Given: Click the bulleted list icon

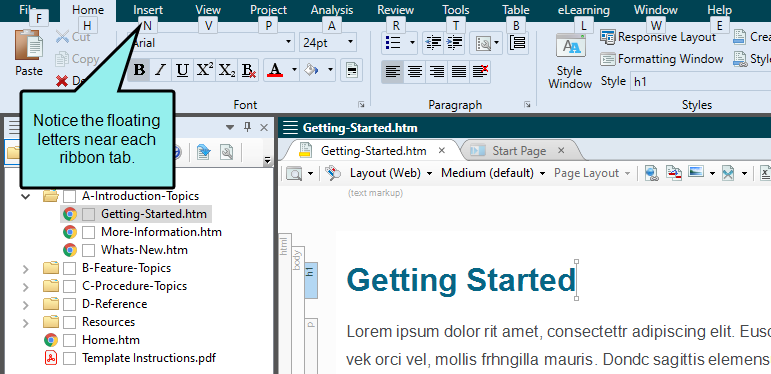Looking at the screenshot, I should [393, 43].
